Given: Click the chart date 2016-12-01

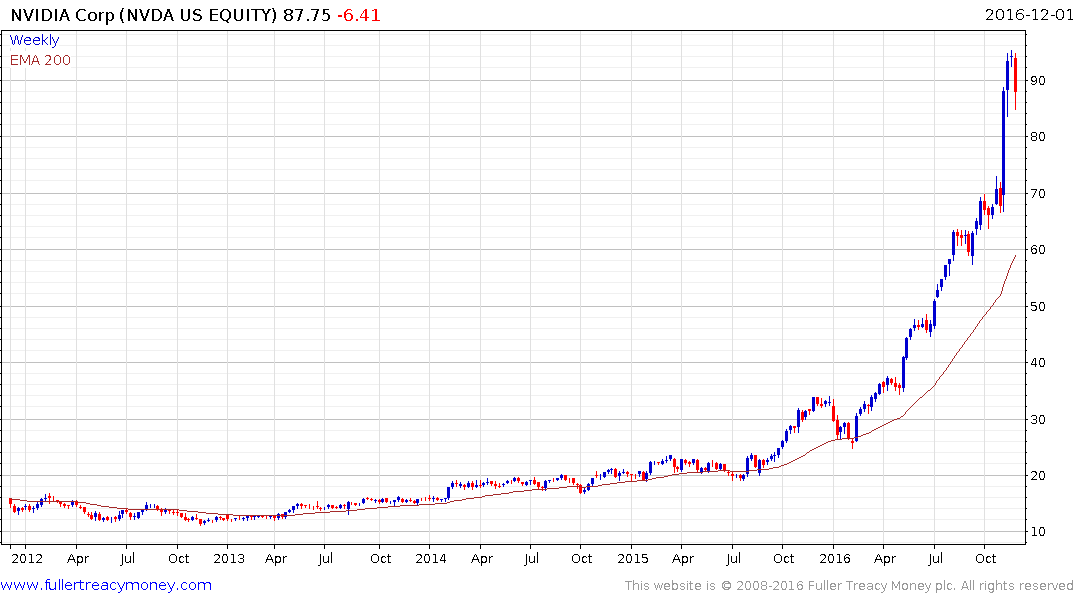Looking at the screenshot, I should (x=1028, y=14).
